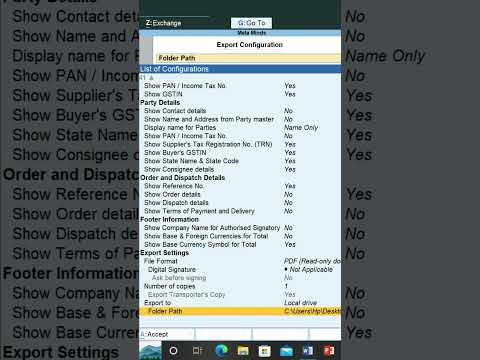Click the G: Go To button
The width and height of the screenshot is (480, 360).
point(251,23)
